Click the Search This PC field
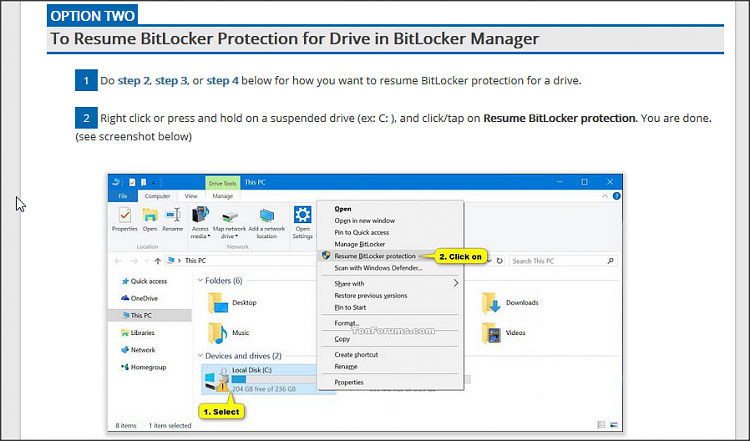This screenshot has width=750, height=441. pyautogui.click(x=563, y=261)
